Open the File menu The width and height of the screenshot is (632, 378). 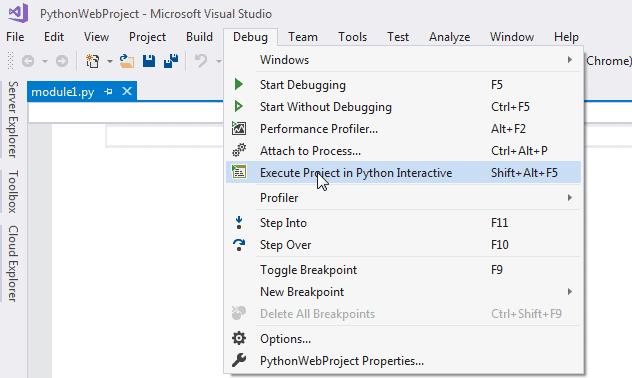coord(15,37)
